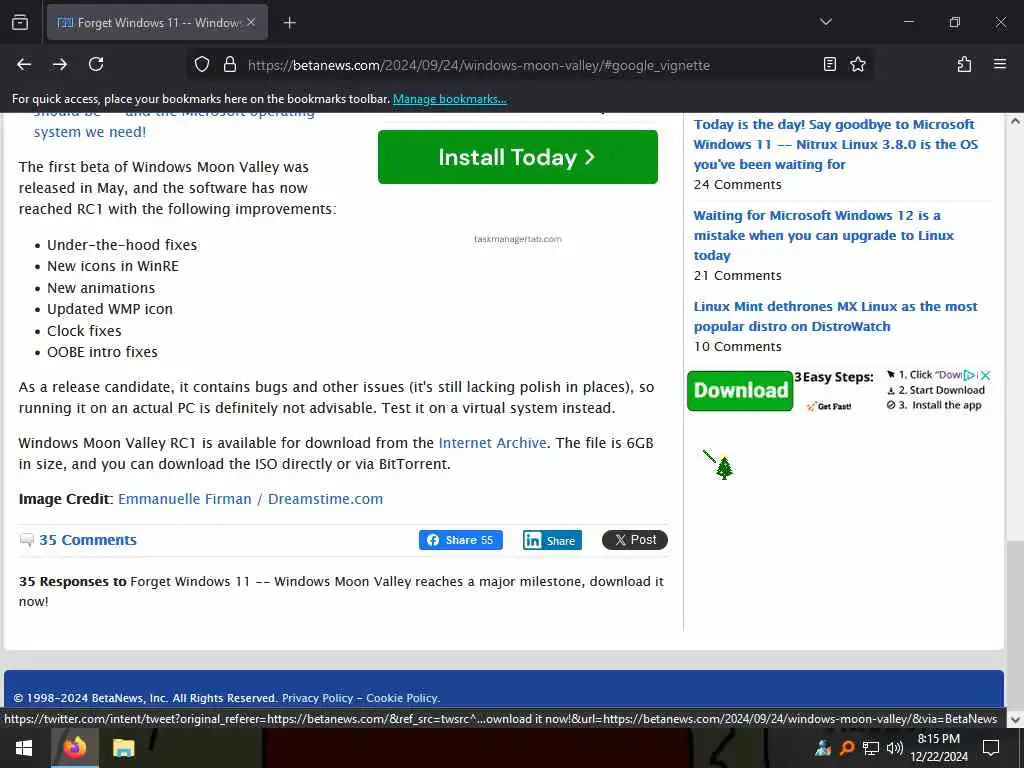Go forward one page
The image size is (1024, 768).
59,64
